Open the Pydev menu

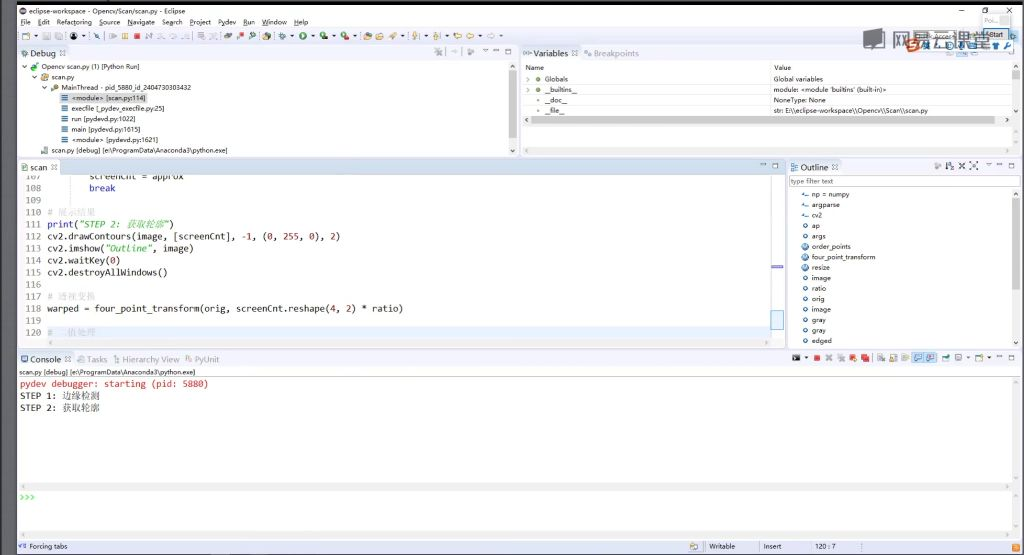click(x=227, y=22)
